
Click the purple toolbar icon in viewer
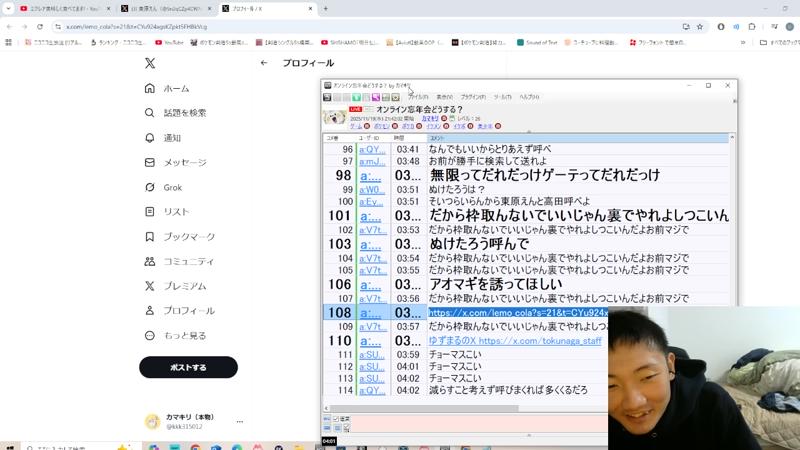(x=376, y=97)
